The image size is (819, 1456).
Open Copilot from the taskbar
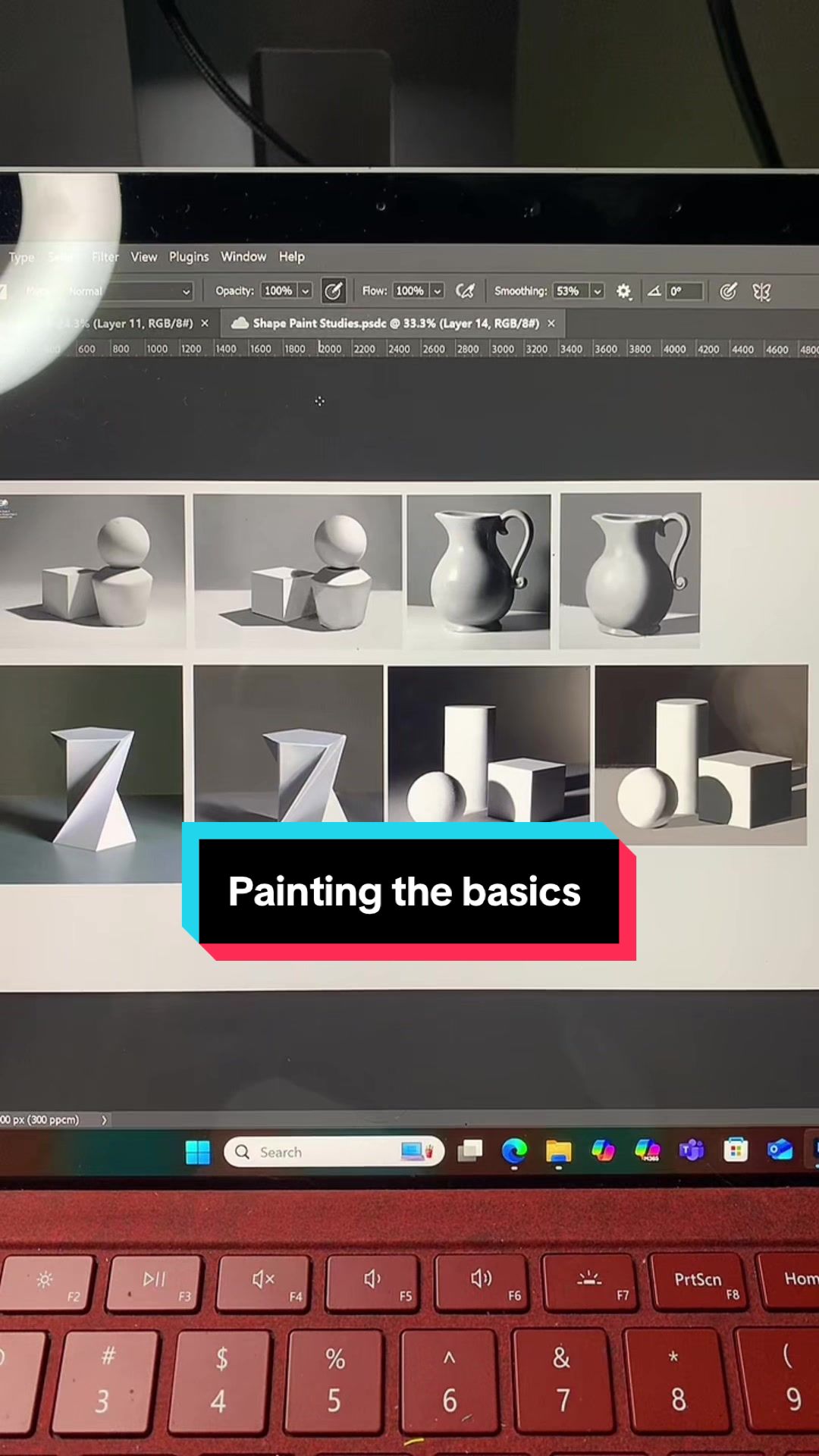(x=603, y=1150)
